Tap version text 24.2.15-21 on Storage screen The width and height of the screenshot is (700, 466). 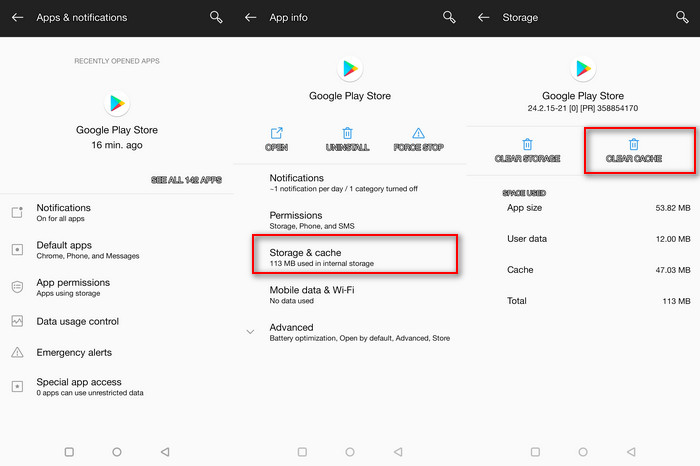pyautogui.click(x=583, y=108)
